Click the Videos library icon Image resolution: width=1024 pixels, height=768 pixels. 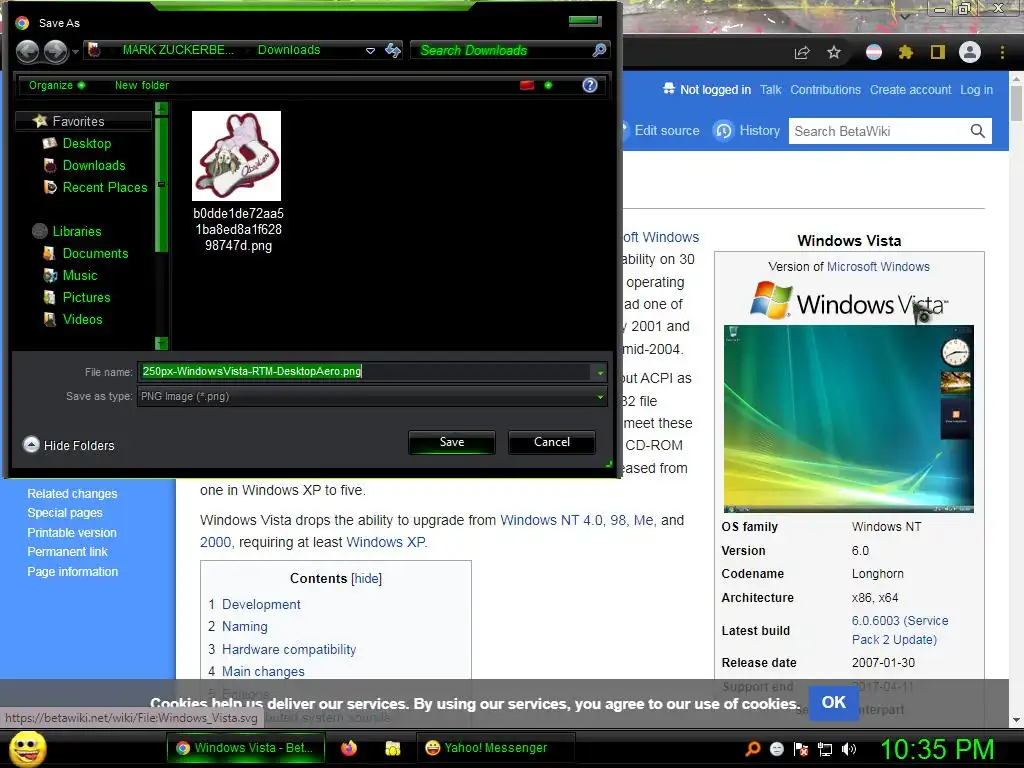click(x=50, y=319)
